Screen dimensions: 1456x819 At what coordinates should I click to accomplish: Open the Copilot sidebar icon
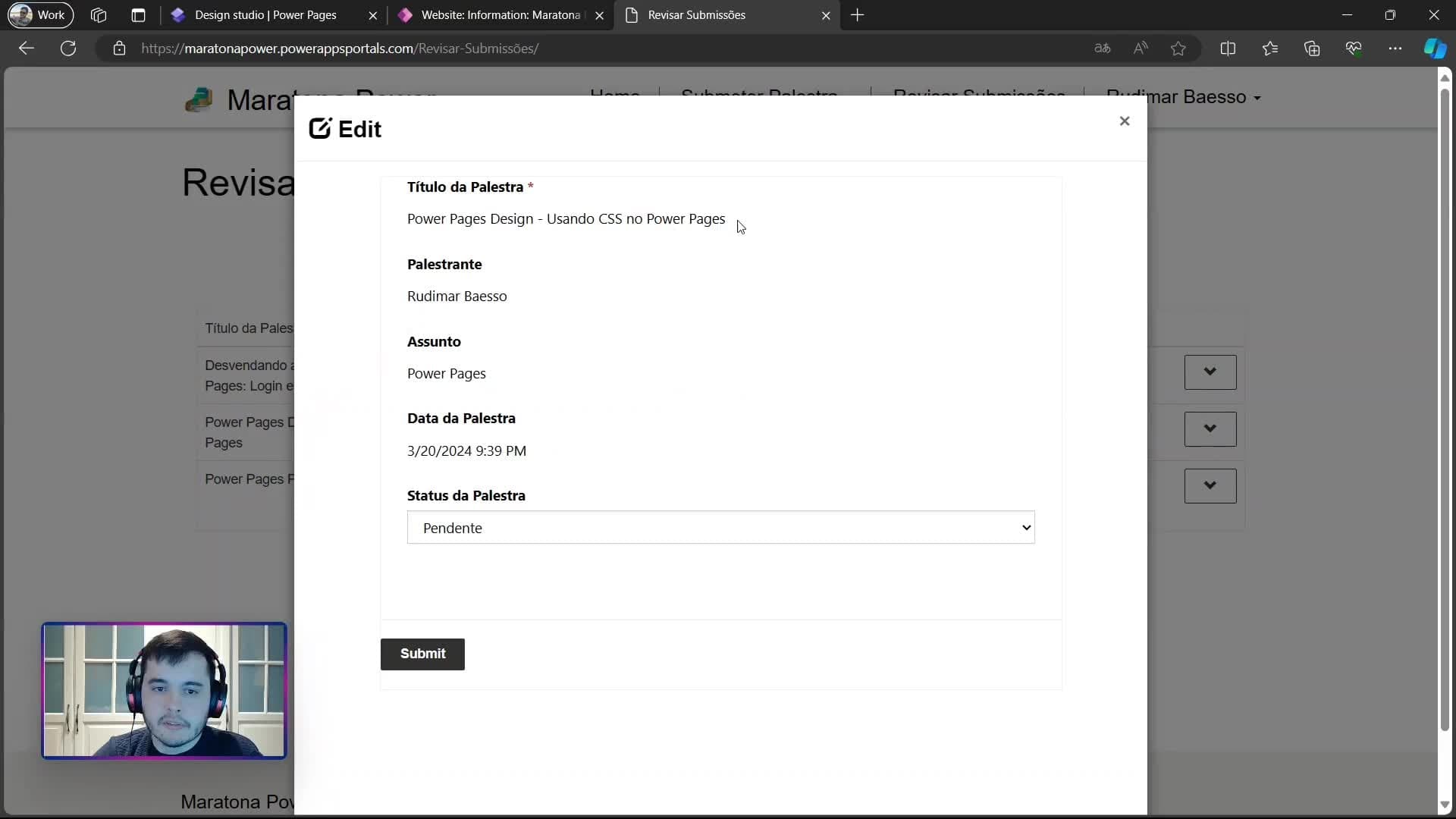coord(1435,49)
